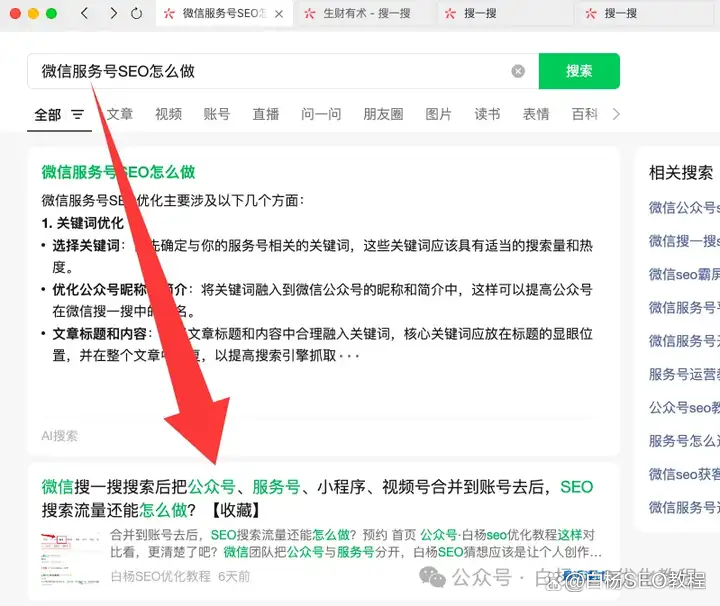Click the article snippet starting 合并到账号去后
The height and width of the screenshot is (606, 720).
coord(356,543)
